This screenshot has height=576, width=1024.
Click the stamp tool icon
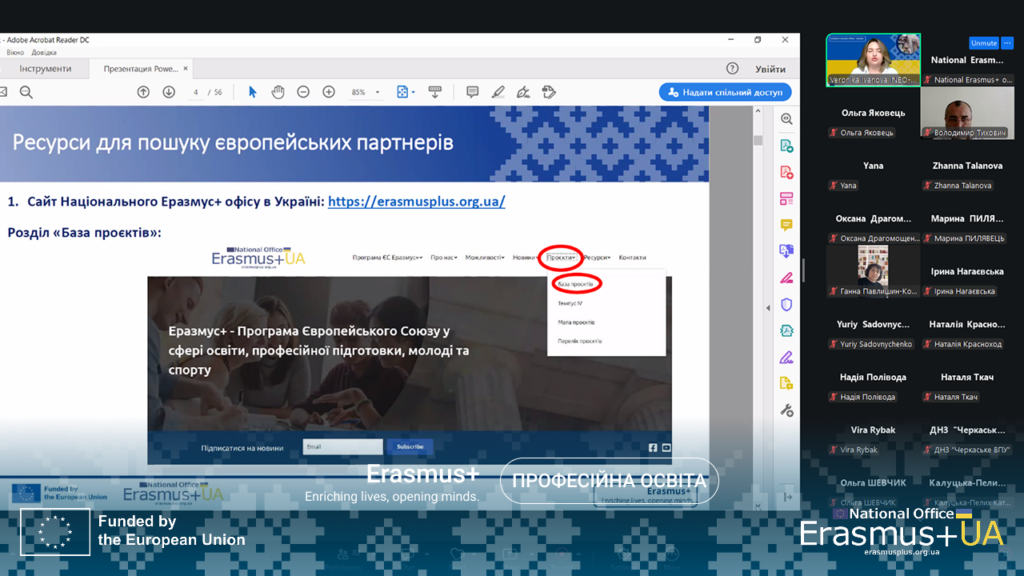point(549,92)
